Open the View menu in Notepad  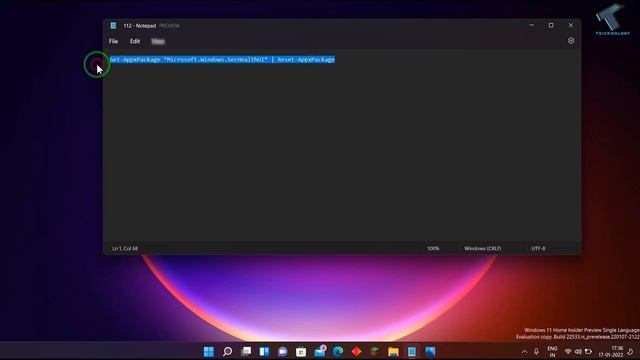click(x=158, y=41)
